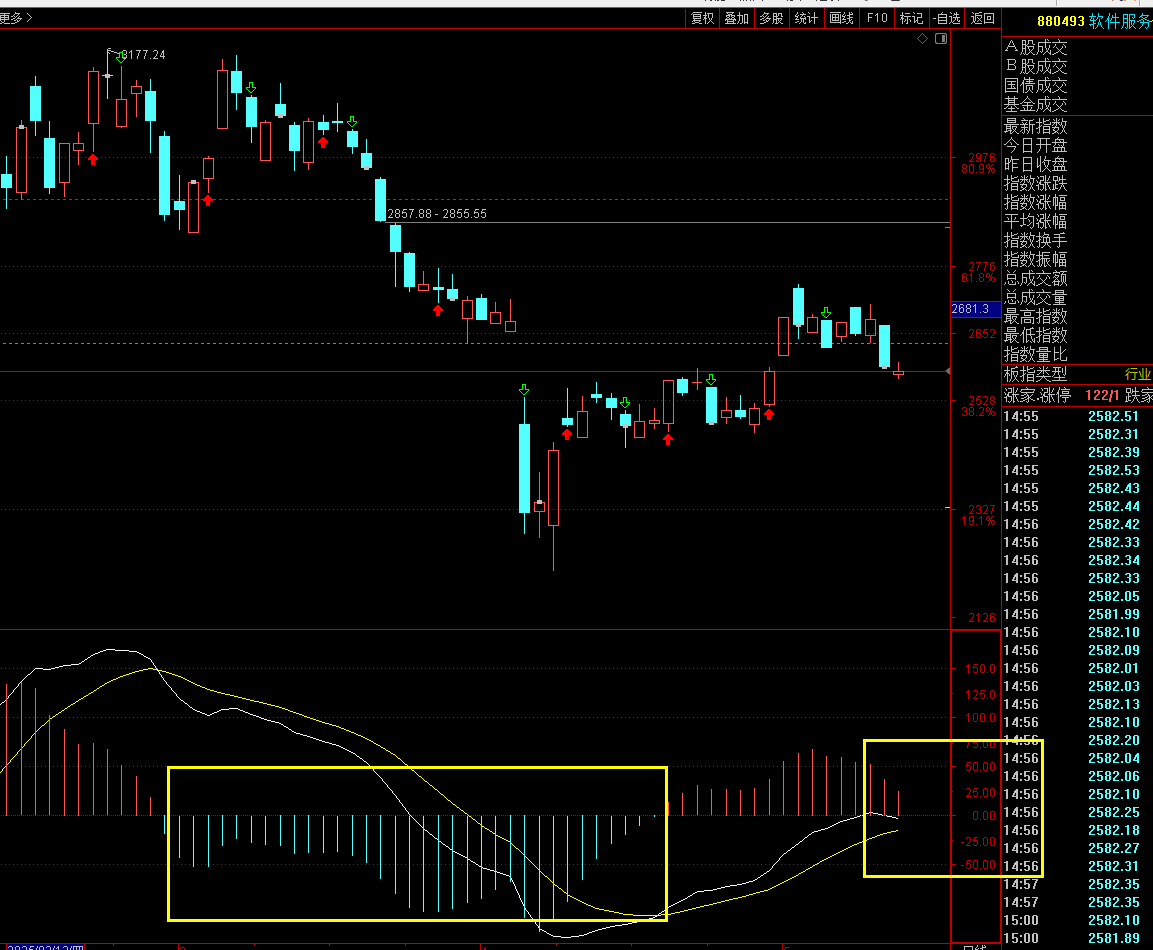Image resolution: width=1153 pixels, height=950 pixels.
Task: Toggle the side panel layout icon
Action: click(x=941, y=38)
